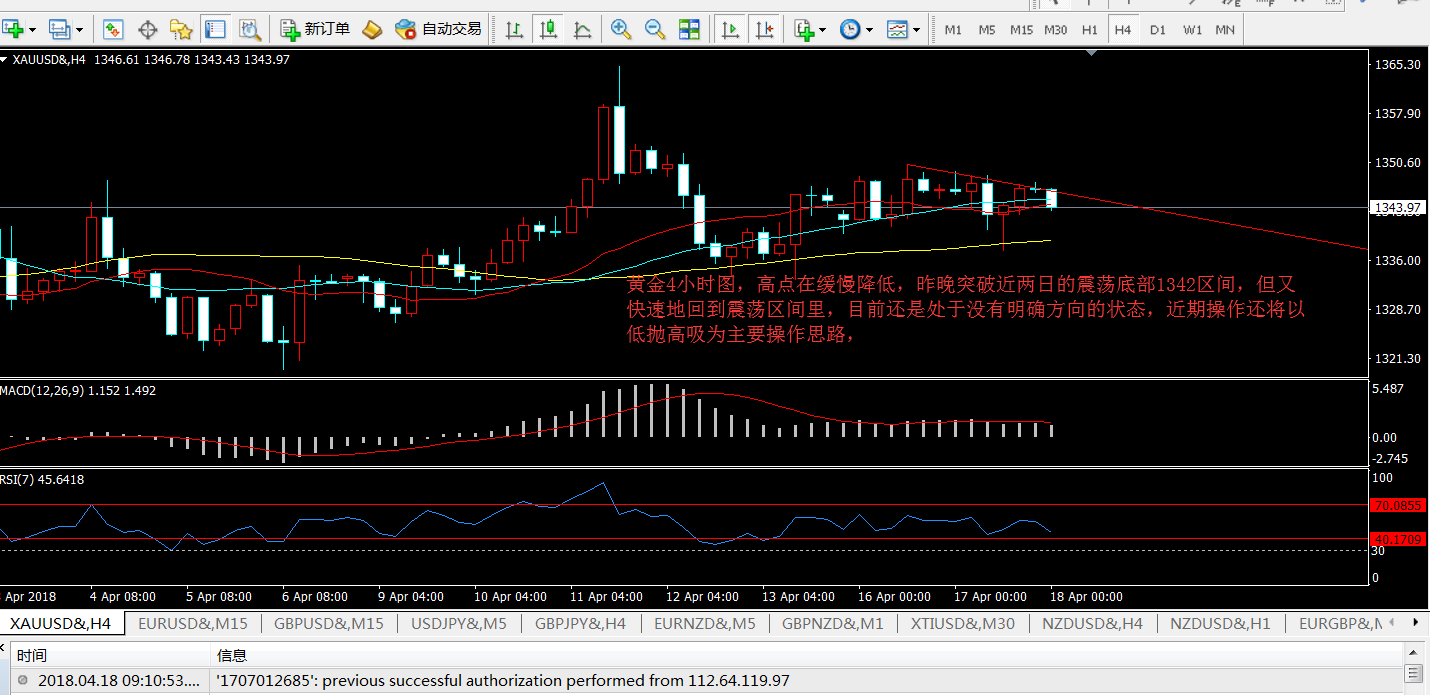Click the 新订单 new order button
Screen dimensions: 1430x695
(x=315, y=30)
